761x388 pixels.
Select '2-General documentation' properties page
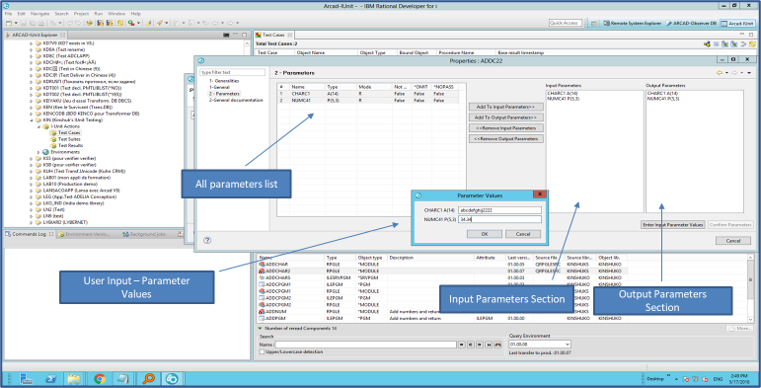click(235, 100)
